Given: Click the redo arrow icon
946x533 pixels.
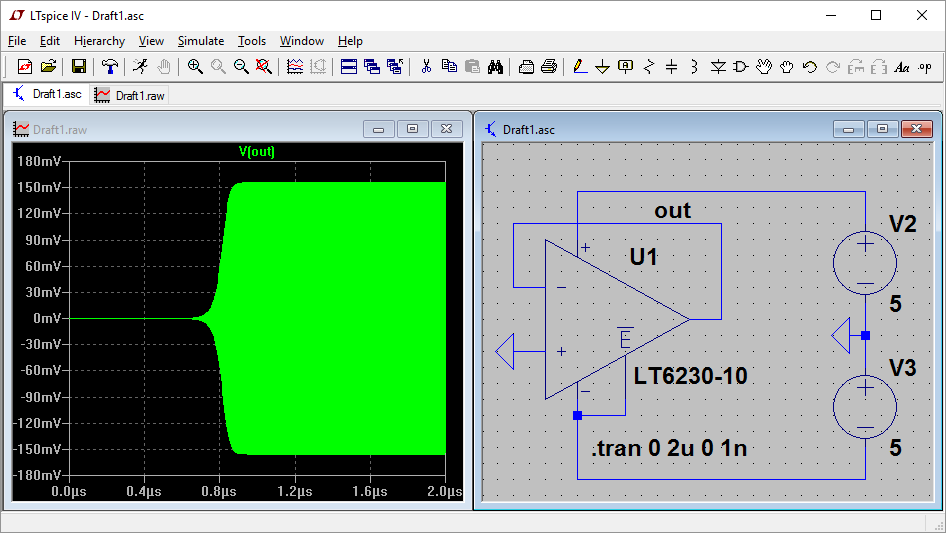Looking at the screenshot, I should 833,66.
